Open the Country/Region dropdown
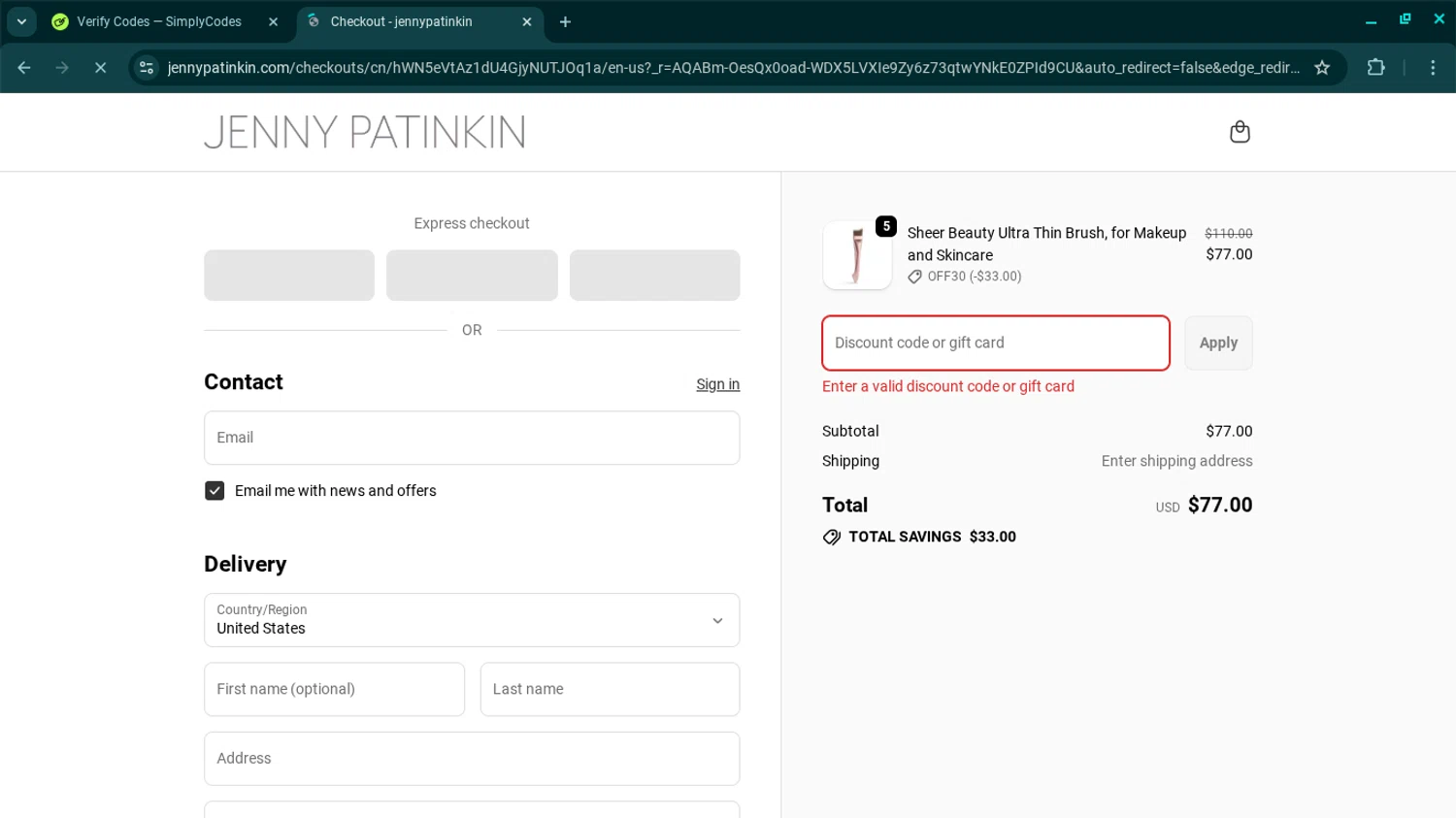The width and height of the screenshot is (1456, 818). coord(472,620)
